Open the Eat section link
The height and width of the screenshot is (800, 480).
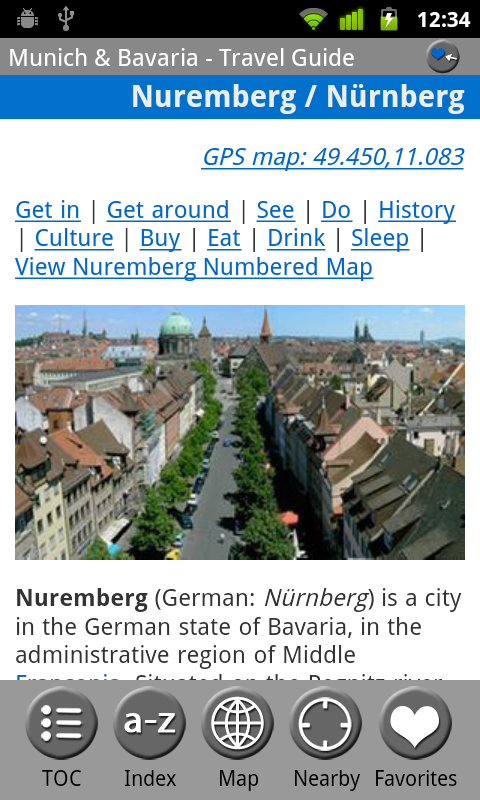pos(224,238)
